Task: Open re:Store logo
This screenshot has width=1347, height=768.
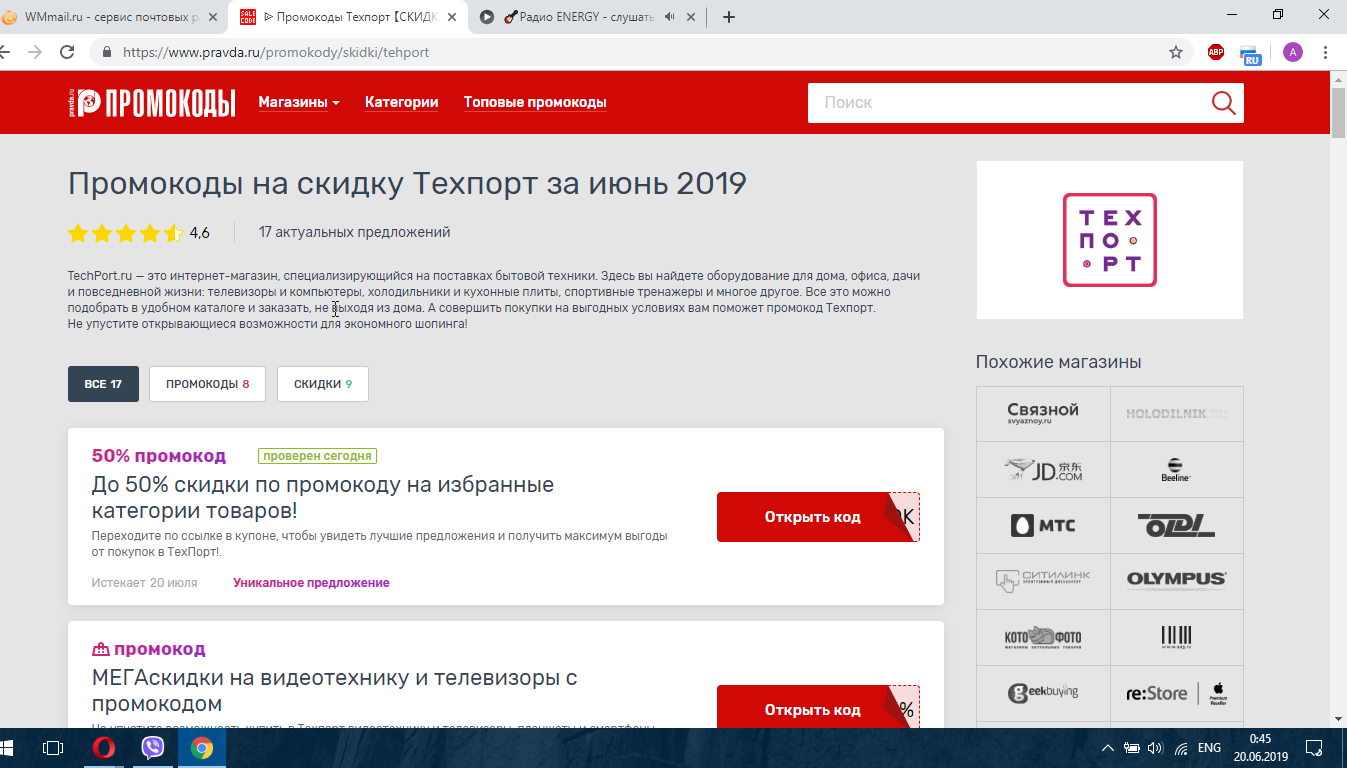Action: tap(1177, 693)
